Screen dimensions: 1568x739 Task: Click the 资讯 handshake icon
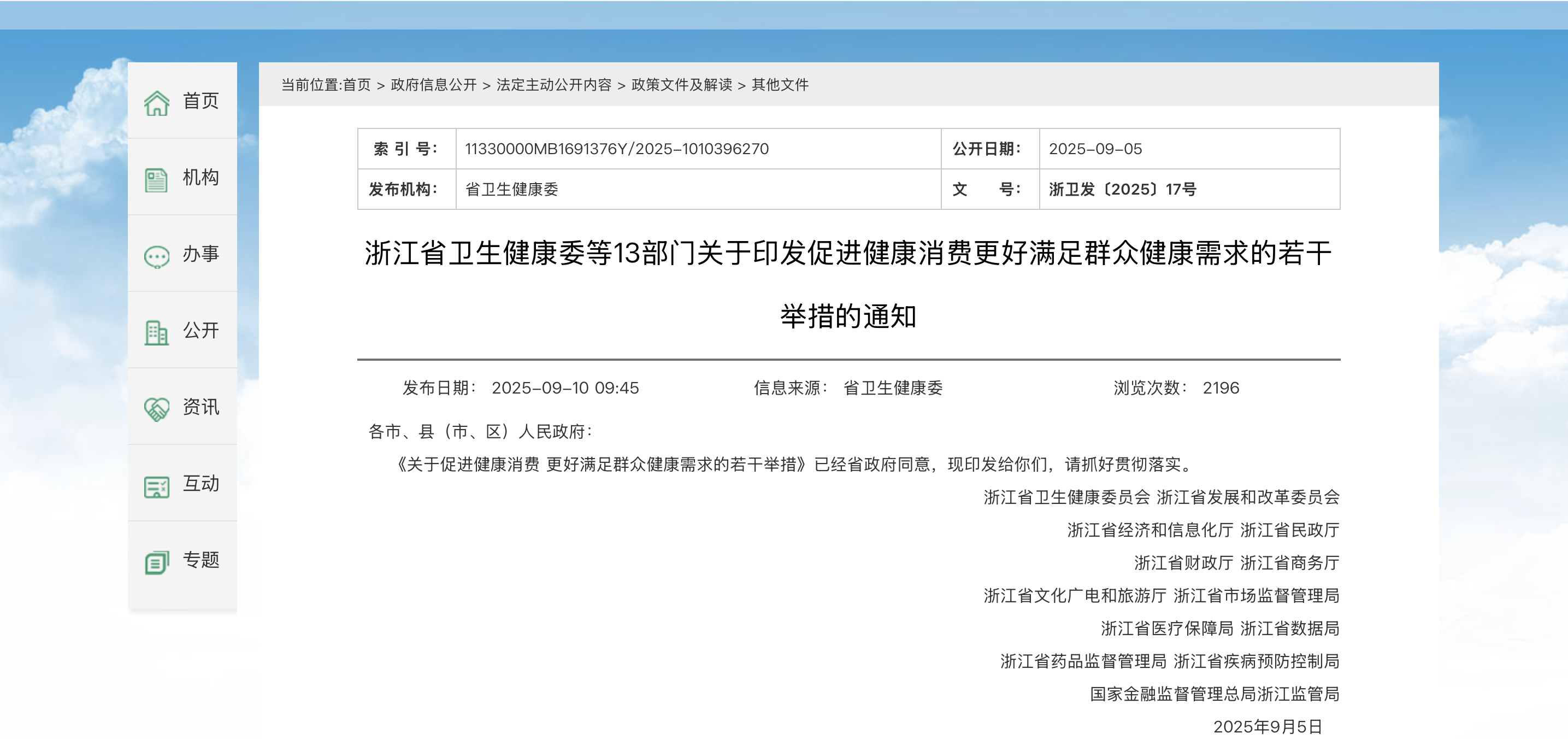[156, 409]
